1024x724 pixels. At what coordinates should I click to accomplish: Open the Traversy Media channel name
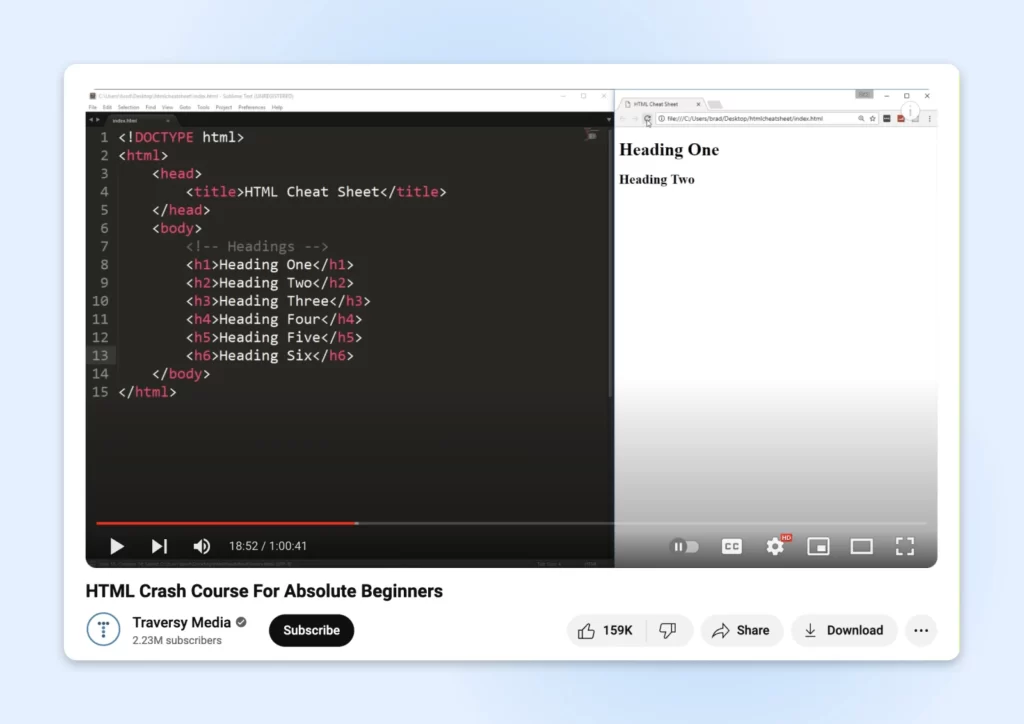click(182, 622)
